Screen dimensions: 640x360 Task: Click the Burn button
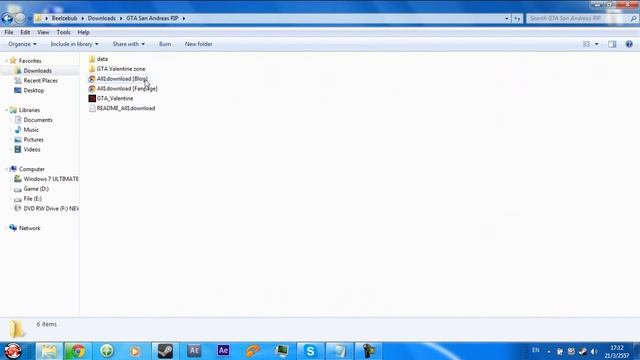[165, 44]
